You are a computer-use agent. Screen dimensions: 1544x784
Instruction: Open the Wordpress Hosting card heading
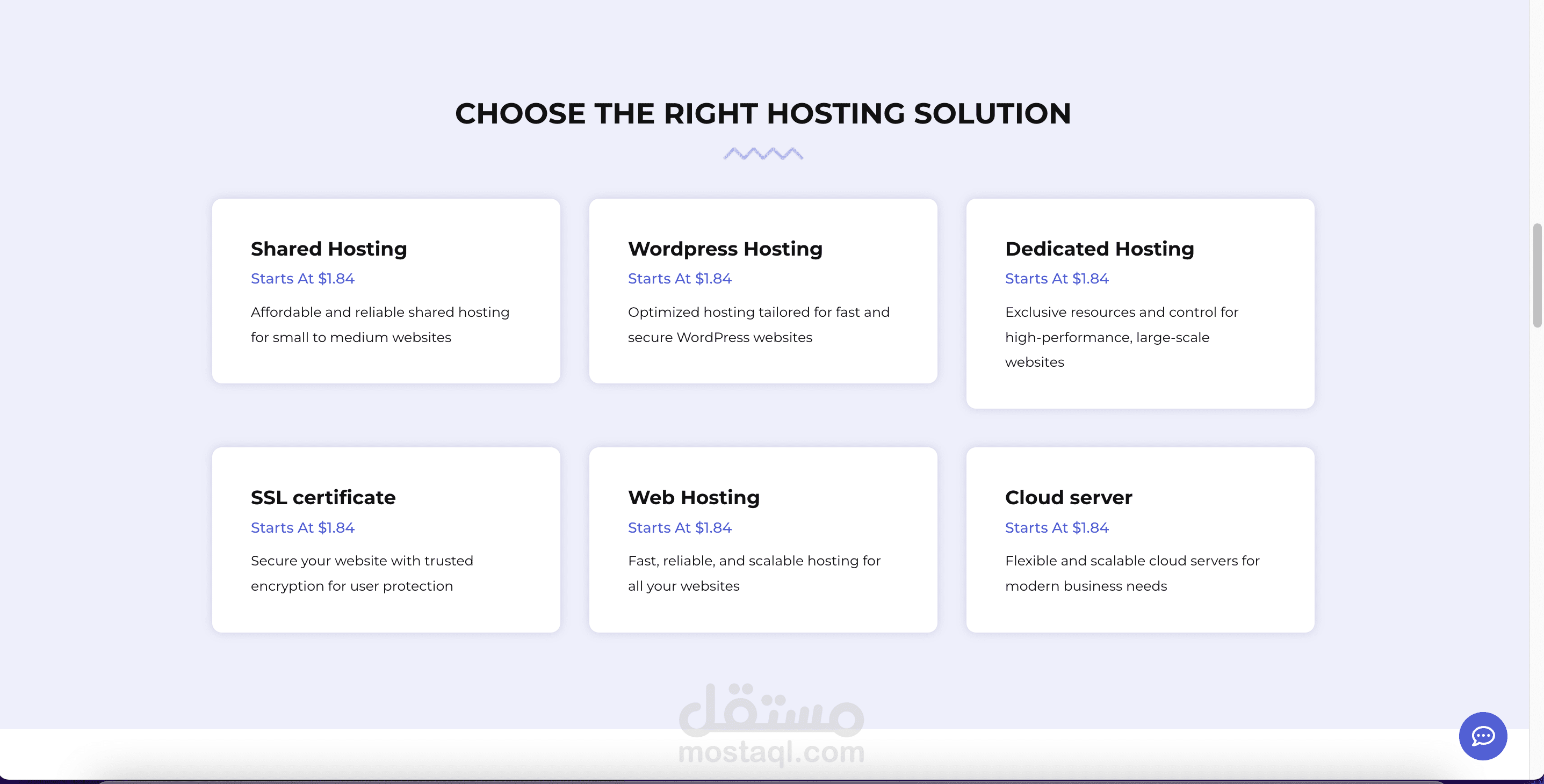[x=725, y=249]
